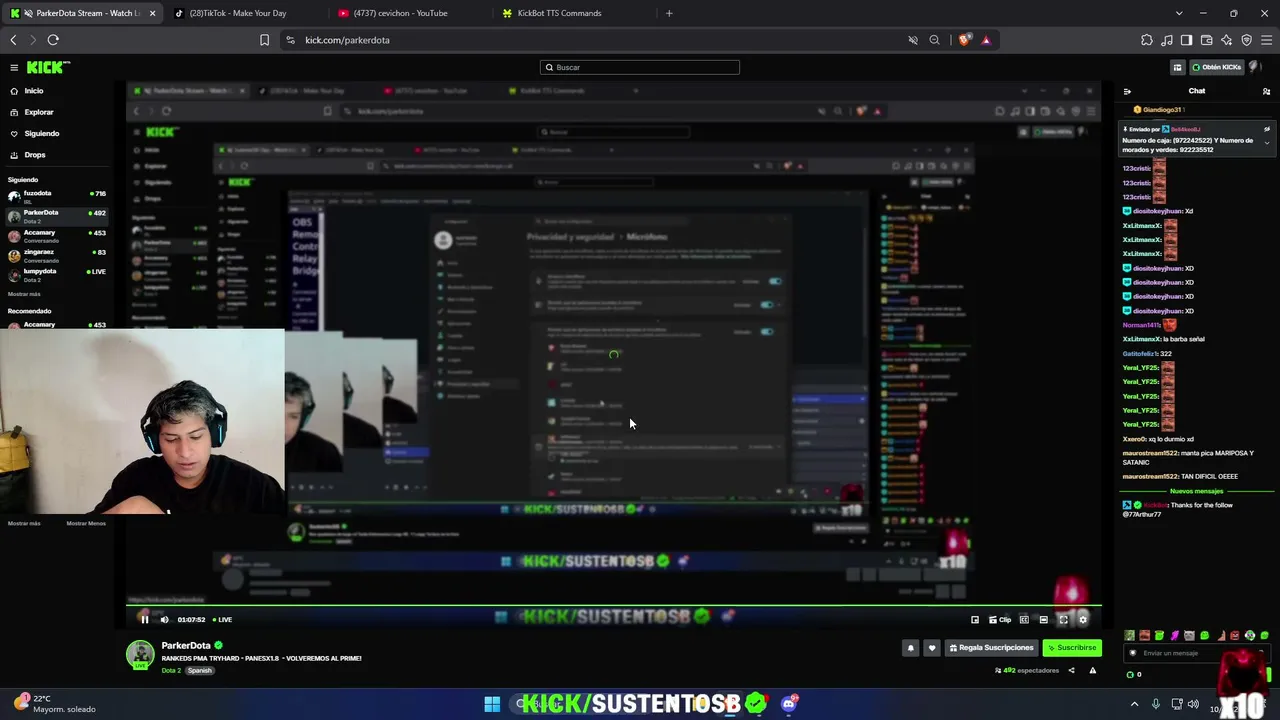Open the Windows Start menu
This screenshot has width=1280, height=720.
point(492,704)
